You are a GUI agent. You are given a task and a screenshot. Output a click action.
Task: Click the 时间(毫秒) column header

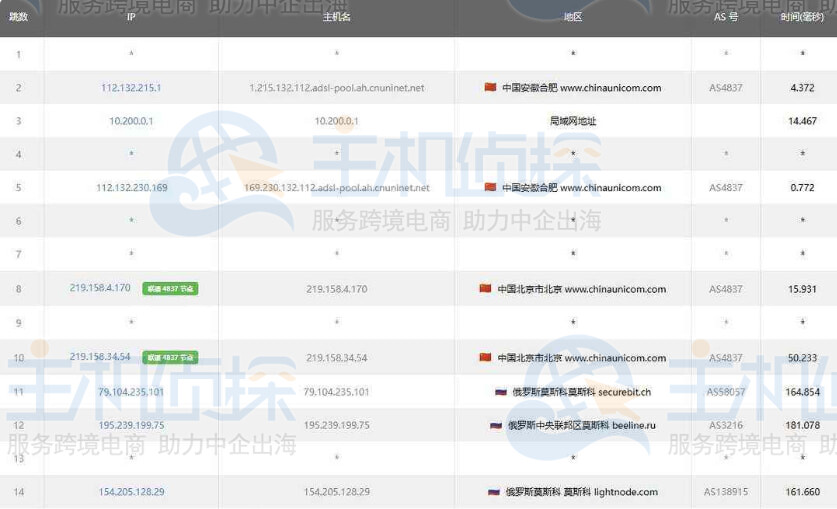[x=802, y=17]
